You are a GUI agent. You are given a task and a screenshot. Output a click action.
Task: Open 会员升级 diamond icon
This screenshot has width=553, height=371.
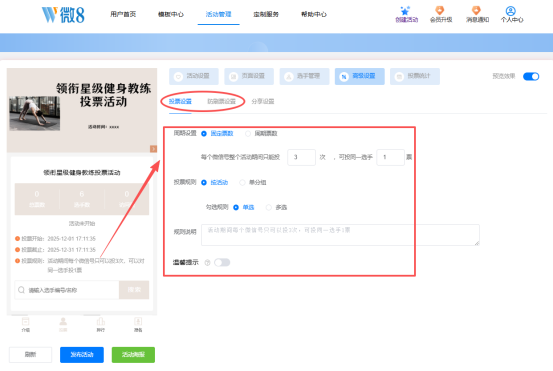[440, 10]
